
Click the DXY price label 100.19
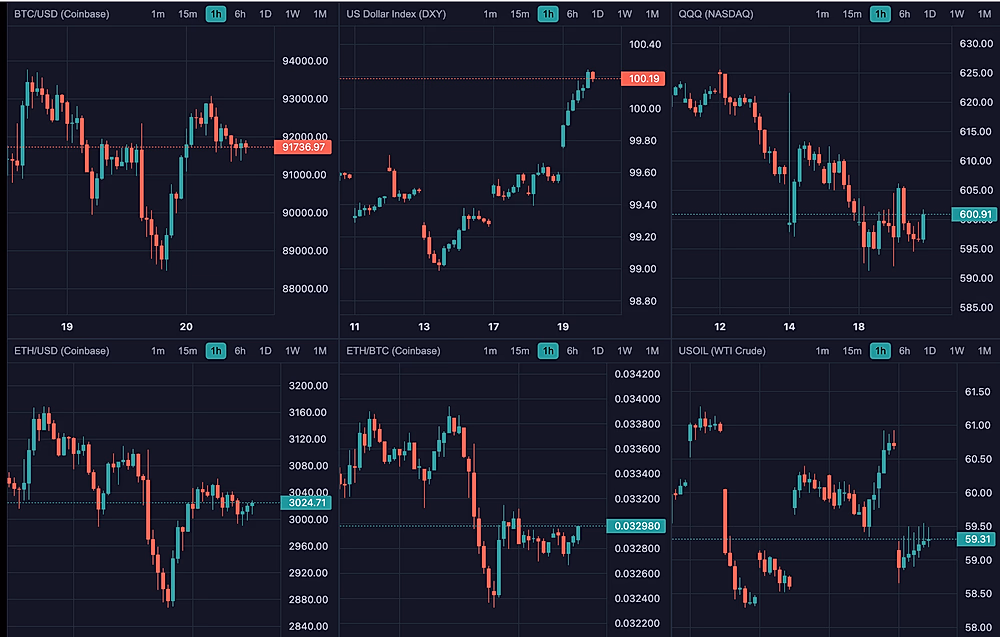tap(641, 78)
